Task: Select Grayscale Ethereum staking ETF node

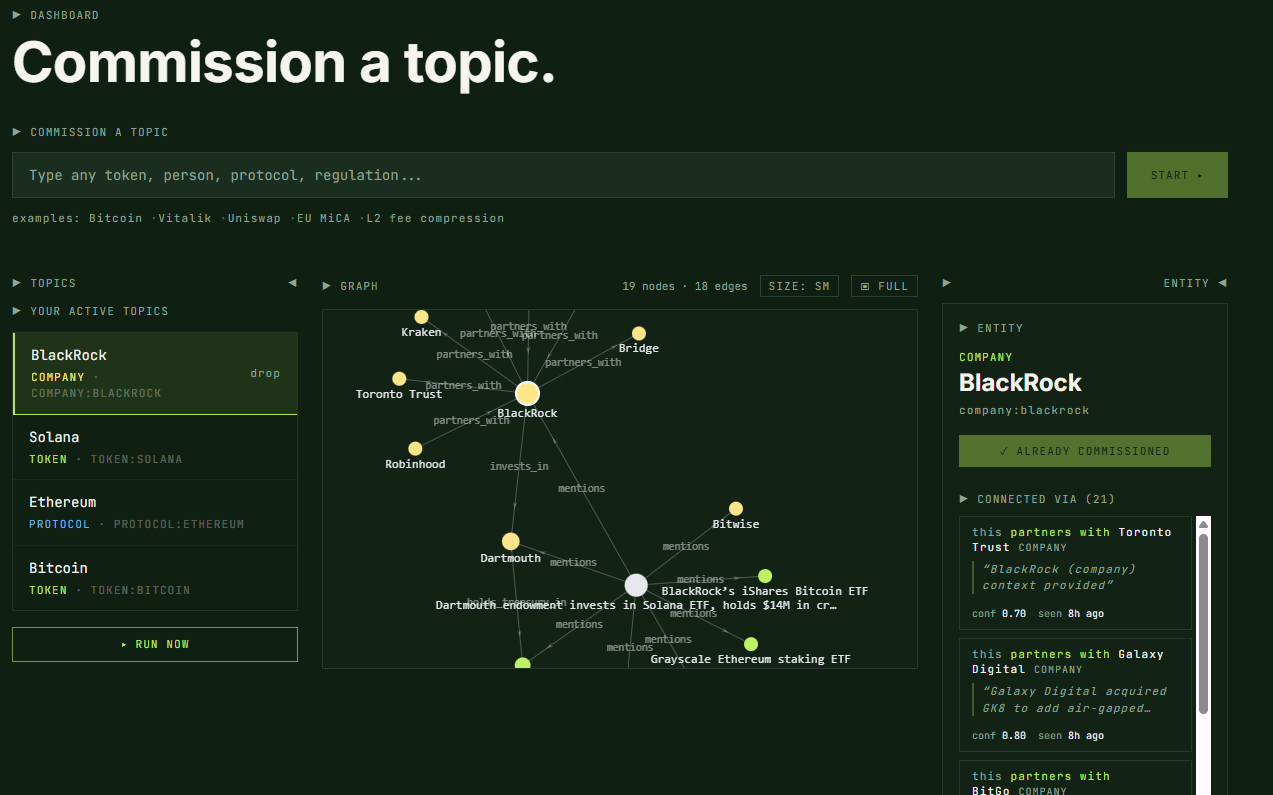Action: click(x=751, y=644)
